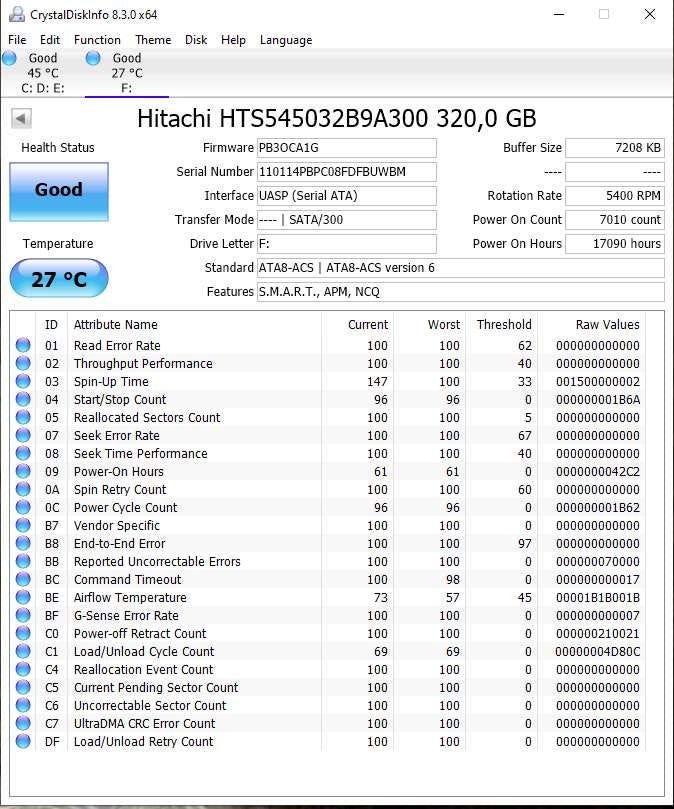Click the Threshold column header

(x=504, y=325)
